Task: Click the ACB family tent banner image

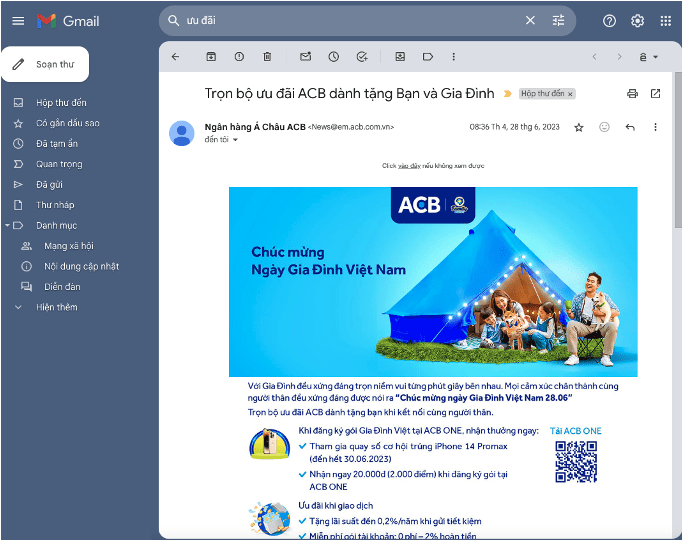Action: click(433, 282)
